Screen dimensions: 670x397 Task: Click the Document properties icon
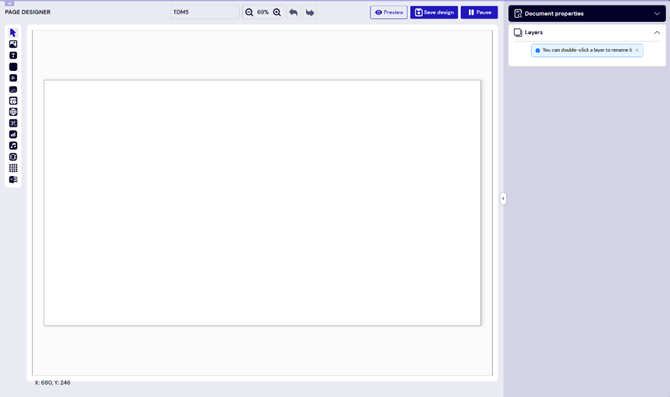coord(518,14)
